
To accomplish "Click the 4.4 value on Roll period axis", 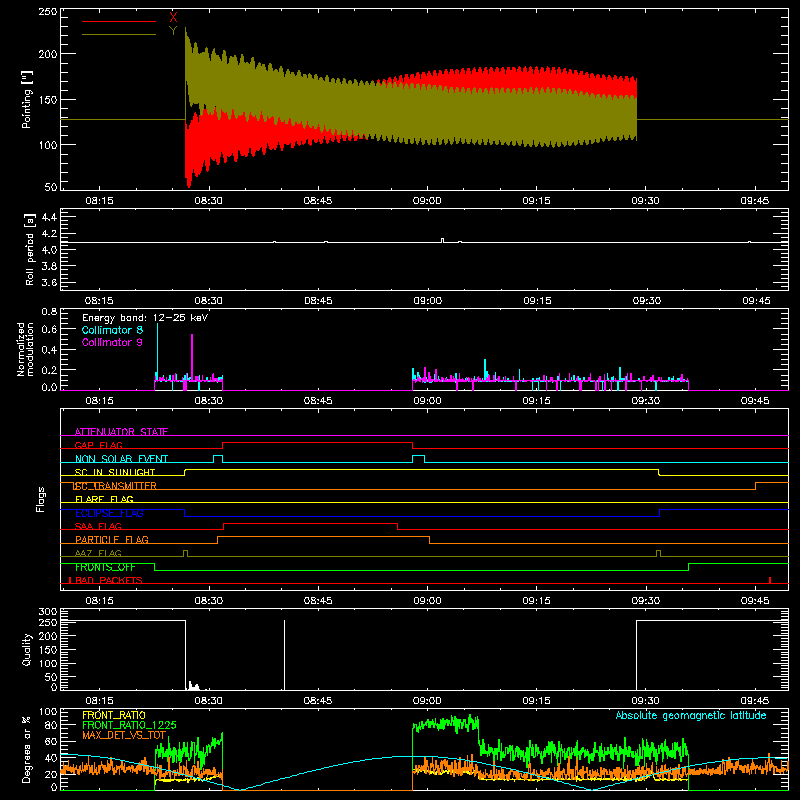I will click(x=49, y=217).
